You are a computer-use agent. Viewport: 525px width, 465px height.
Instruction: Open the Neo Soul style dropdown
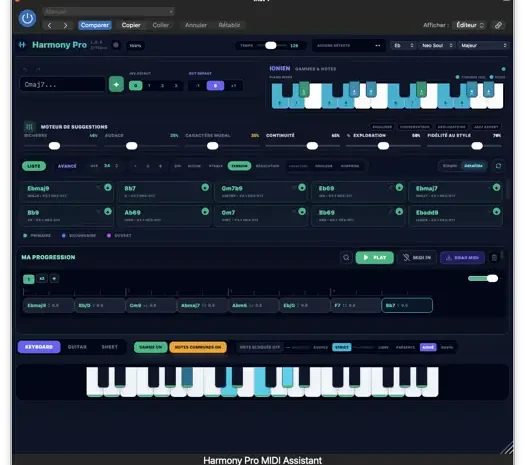coord(437,46)
